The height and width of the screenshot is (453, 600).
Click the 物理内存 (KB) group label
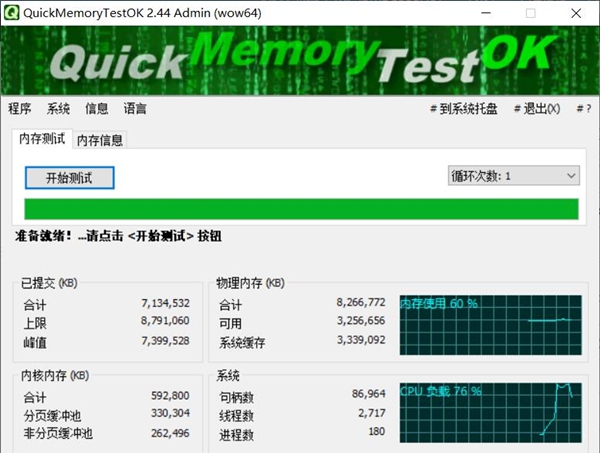coord(251,283)
